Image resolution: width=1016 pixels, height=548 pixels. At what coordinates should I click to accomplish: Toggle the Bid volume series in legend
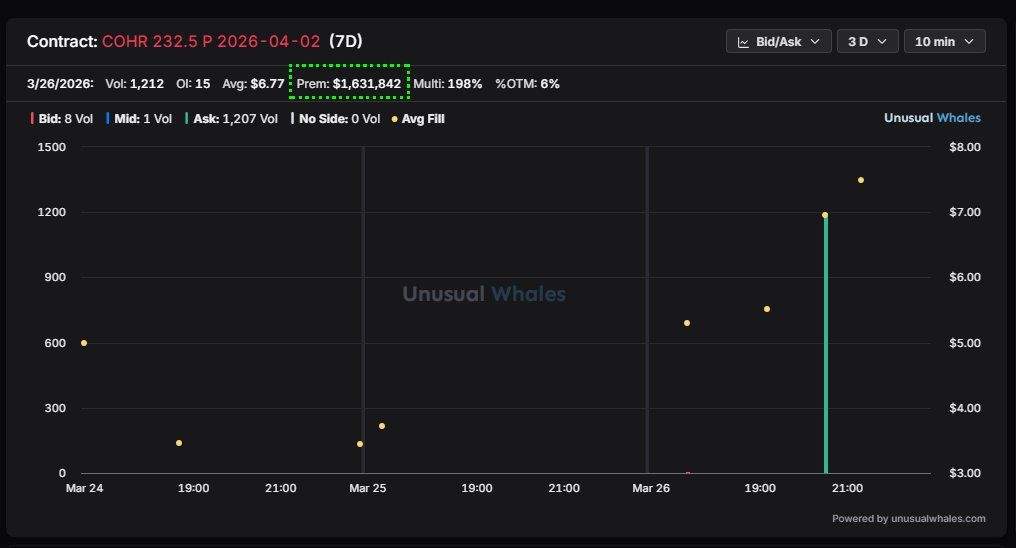click(62, 118)
